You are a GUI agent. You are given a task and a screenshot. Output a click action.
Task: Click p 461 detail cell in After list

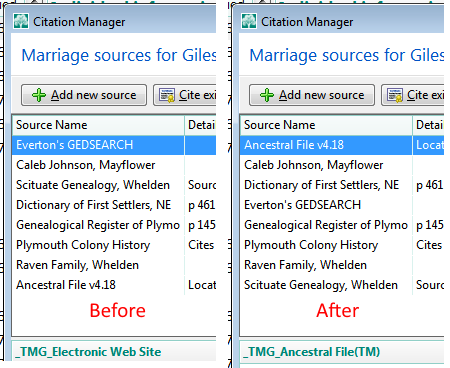pyautogui.click(x=429, y=185)
